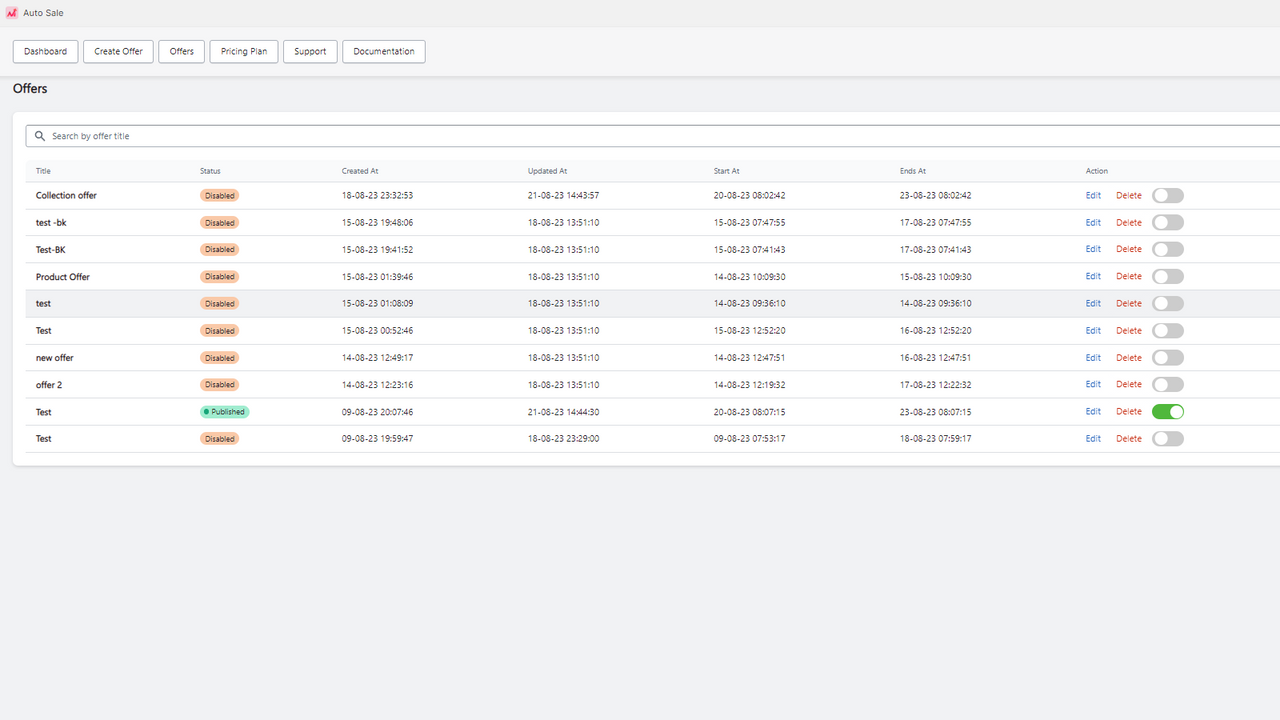Edit offer 2
Image resolution: width=1280 pixels, height=720 pixels.
coord(1093,384)
